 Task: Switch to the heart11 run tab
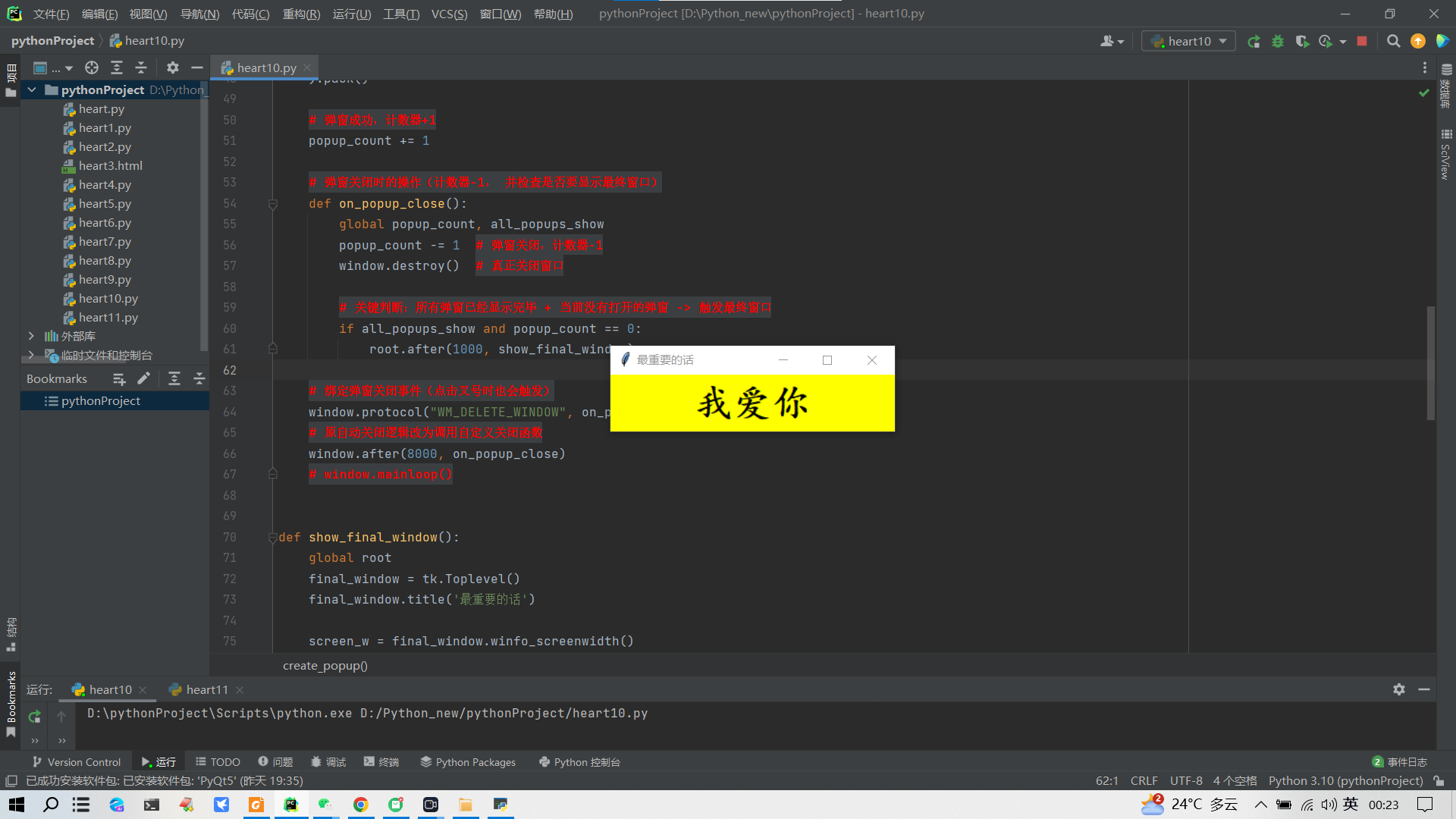pyautogui.click(x=206, y=689)
